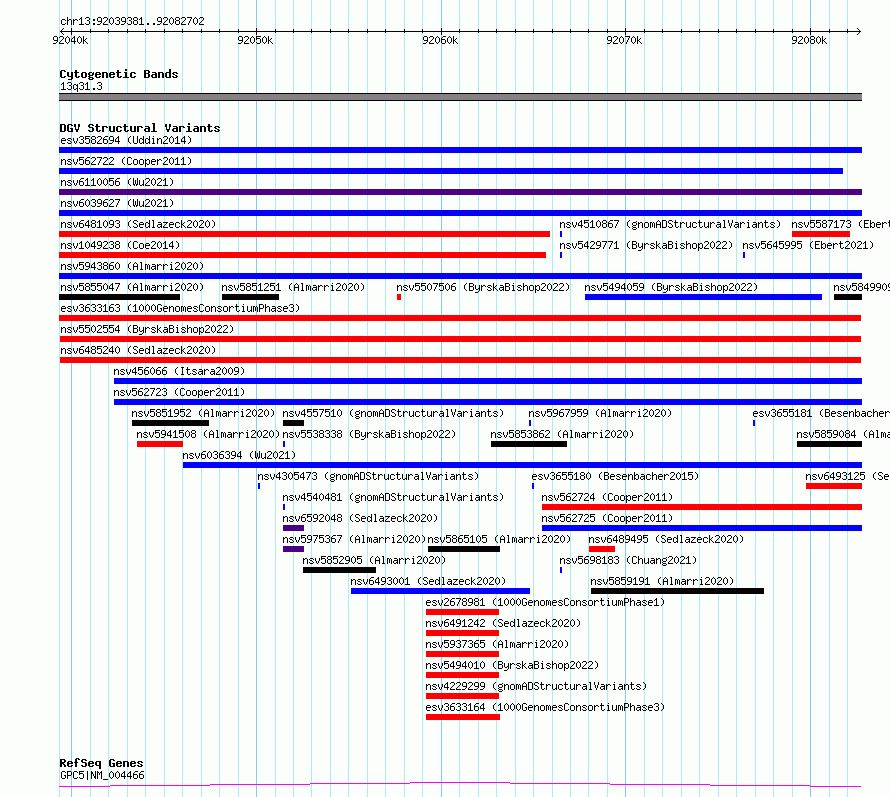Open nsv5937365 (Almarri2020) label
Image resolution: width=890 pixels, height=797 pixels.
coord(497,644)
